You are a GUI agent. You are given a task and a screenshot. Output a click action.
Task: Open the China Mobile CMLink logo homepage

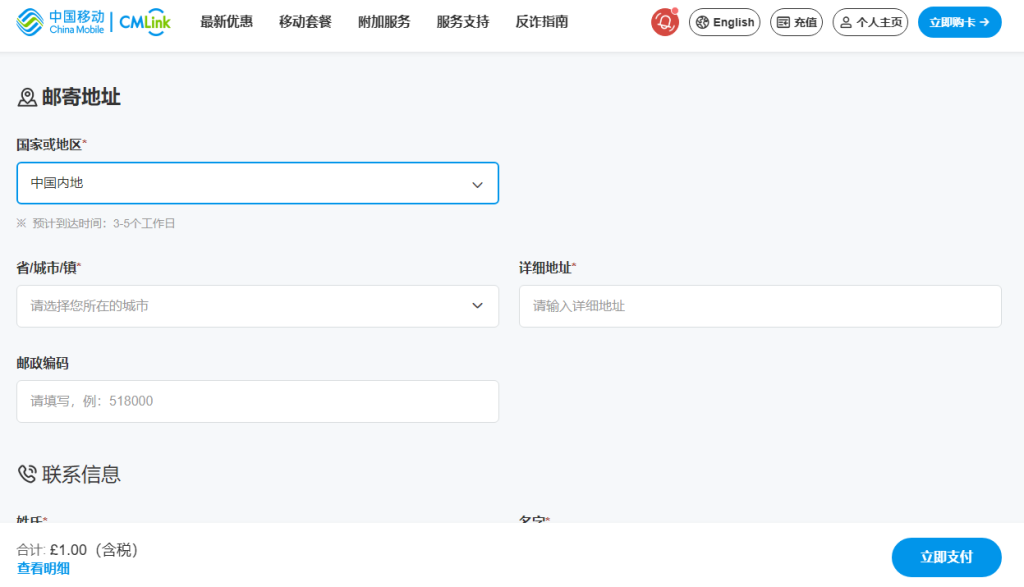[x=93, y=22]
